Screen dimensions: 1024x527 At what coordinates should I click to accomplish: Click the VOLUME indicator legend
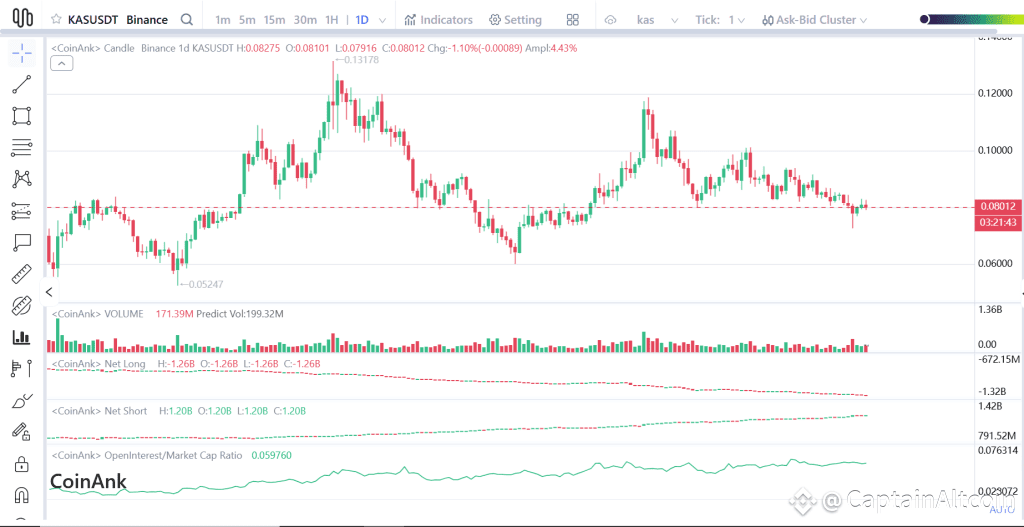point(97,314)
